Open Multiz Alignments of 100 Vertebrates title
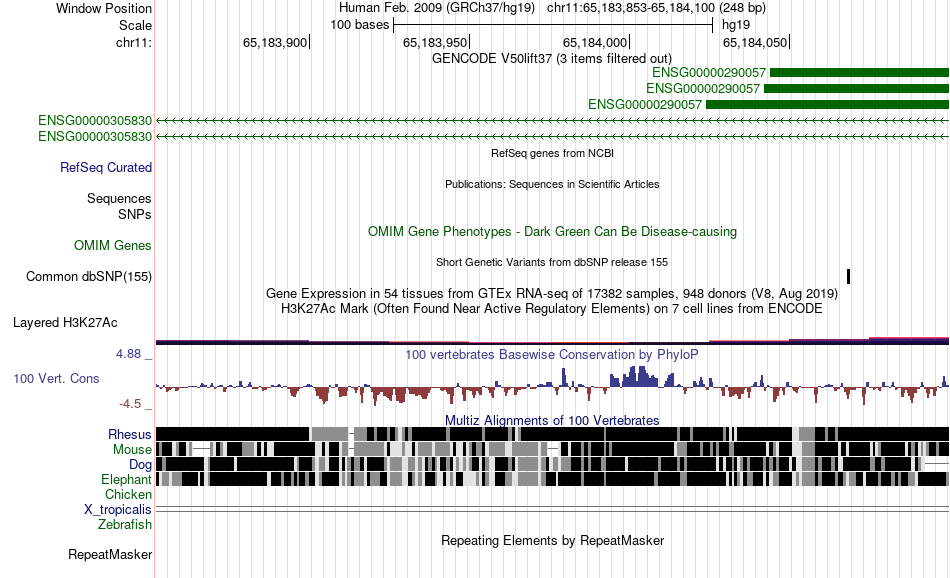Viewport: 950px width, 578px height. coord(552,420)
